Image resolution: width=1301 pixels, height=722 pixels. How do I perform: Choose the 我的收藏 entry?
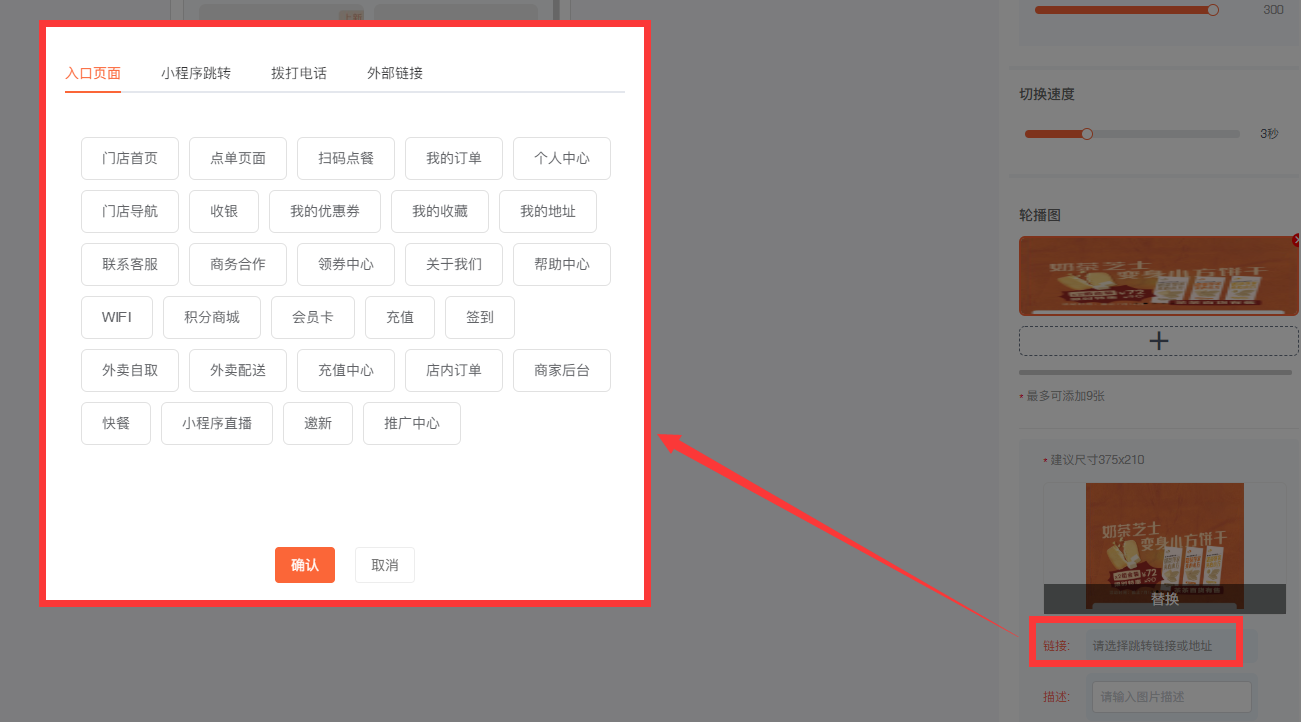[440, 211]
